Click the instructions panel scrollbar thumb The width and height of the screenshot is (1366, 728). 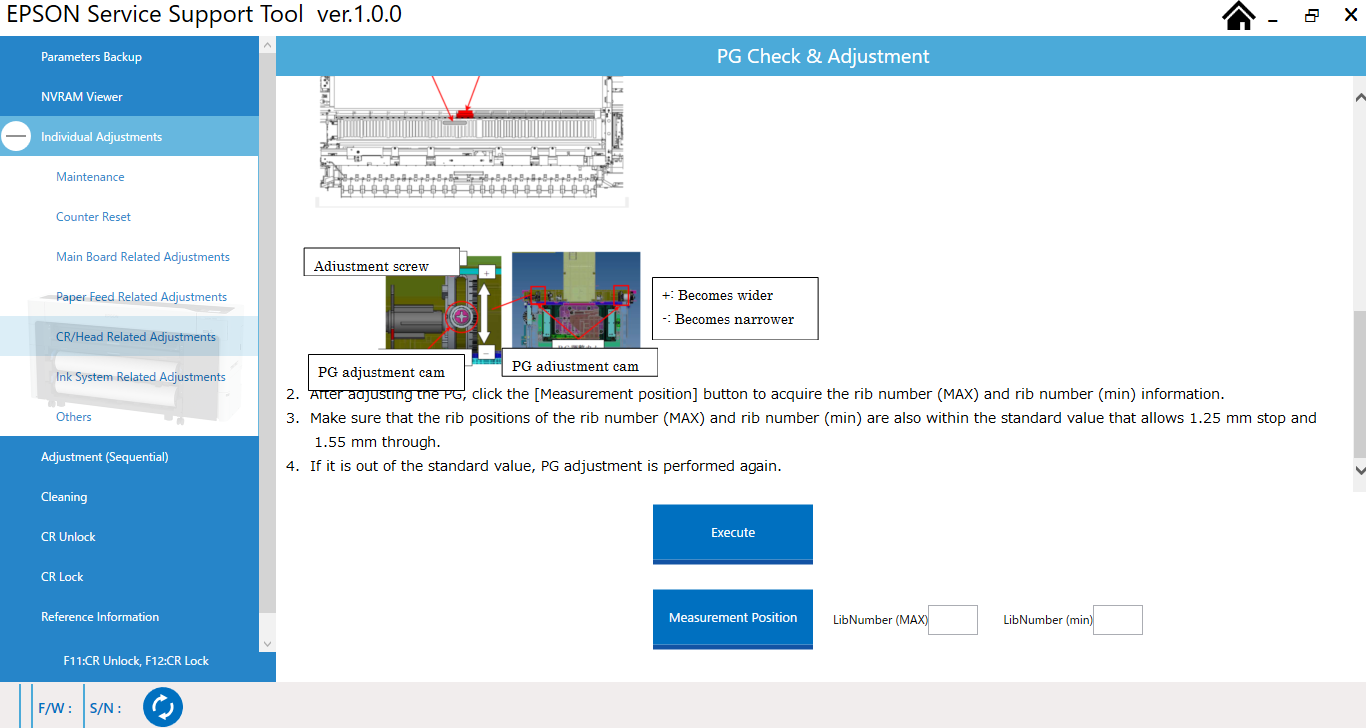(1359, 385)
